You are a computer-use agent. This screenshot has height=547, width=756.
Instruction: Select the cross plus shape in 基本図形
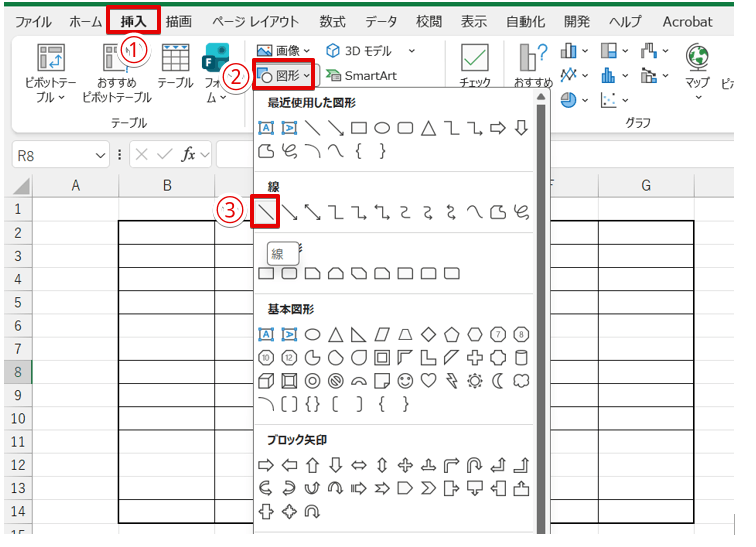point(475,358)
